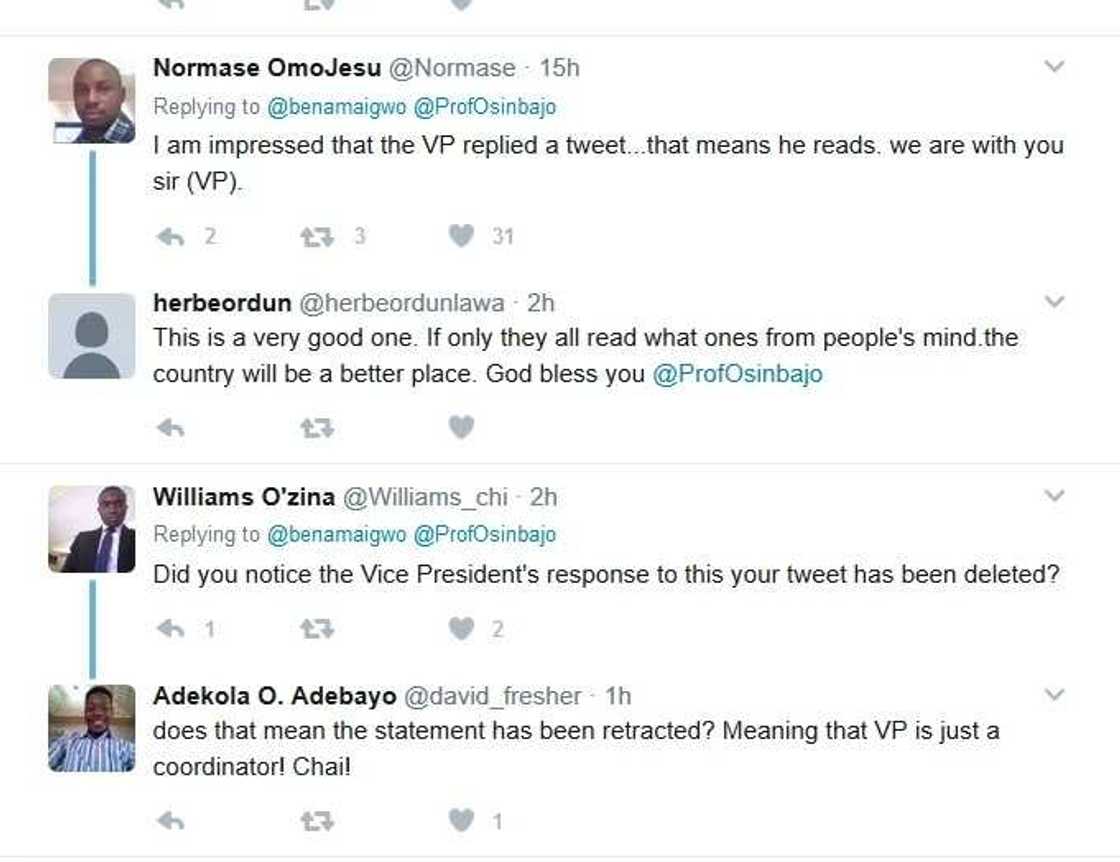Image resolution: width=1120 pixels, height=862 pixels.
Task: Retweet herbeordun's tweet
Action: tap(317, 428)
